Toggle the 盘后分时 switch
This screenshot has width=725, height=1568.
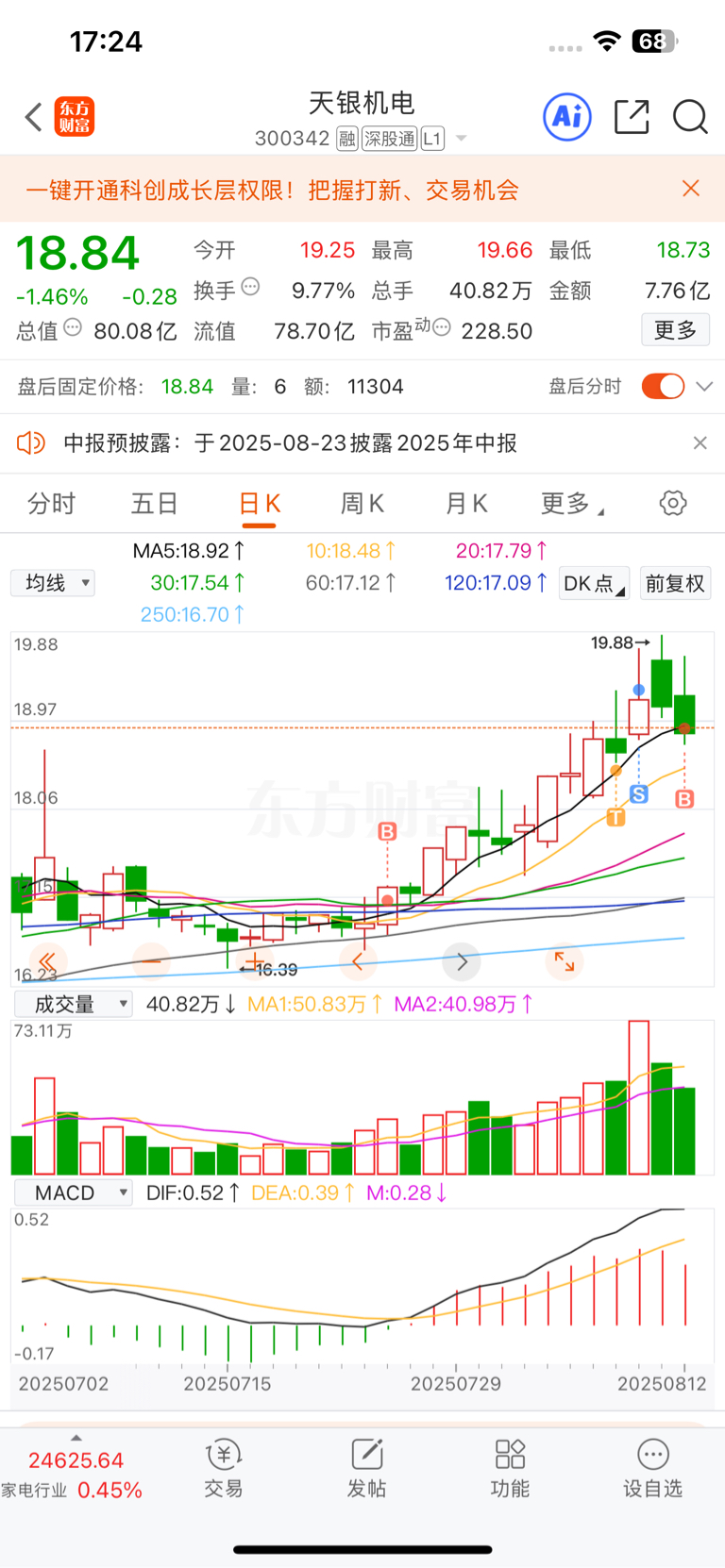point(663,386)
